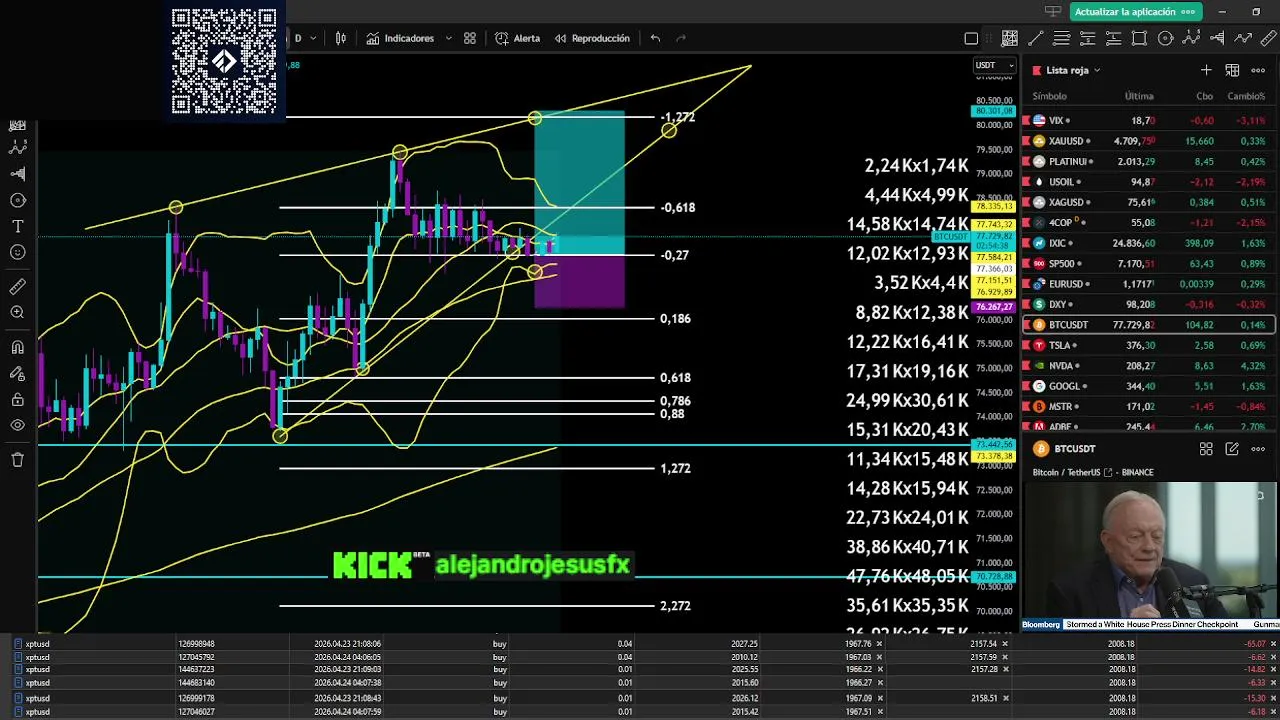Select the Text tool in left sidebar
Screen dimensions: 1280x720
tap(17, 226)
